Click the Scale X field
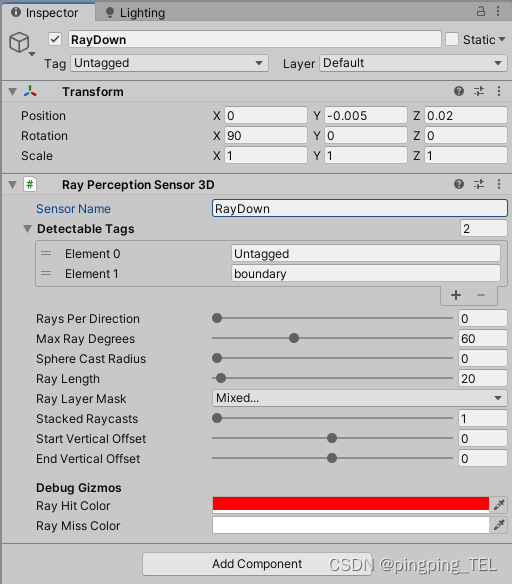 click(x=266, y=156)
